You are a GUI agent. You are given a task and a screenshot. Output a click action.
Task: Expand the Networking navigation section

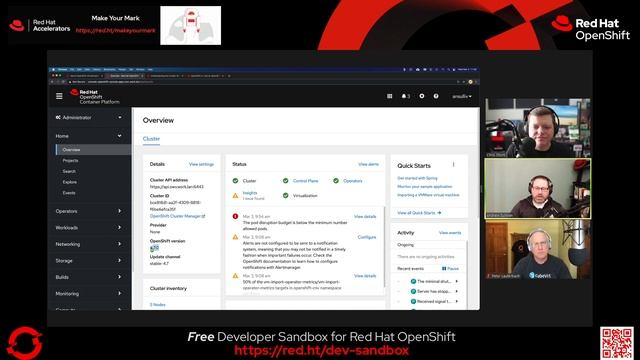pos(89,244)
